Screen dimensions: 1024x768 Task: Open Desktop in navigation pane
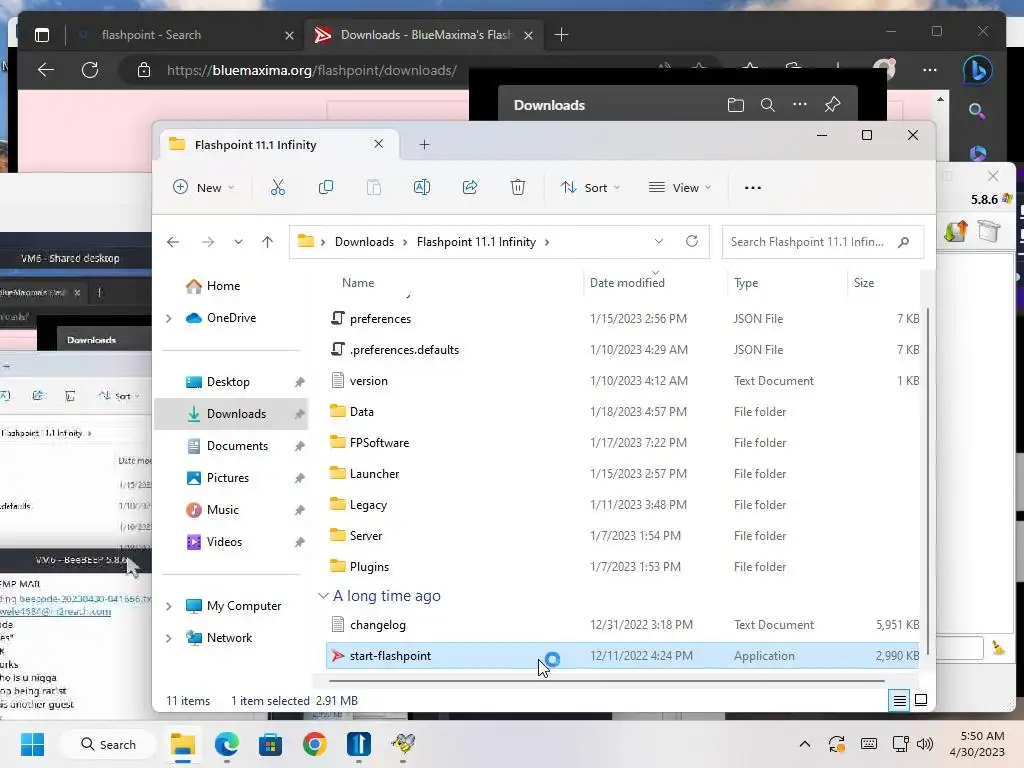[x=228, y=382]
